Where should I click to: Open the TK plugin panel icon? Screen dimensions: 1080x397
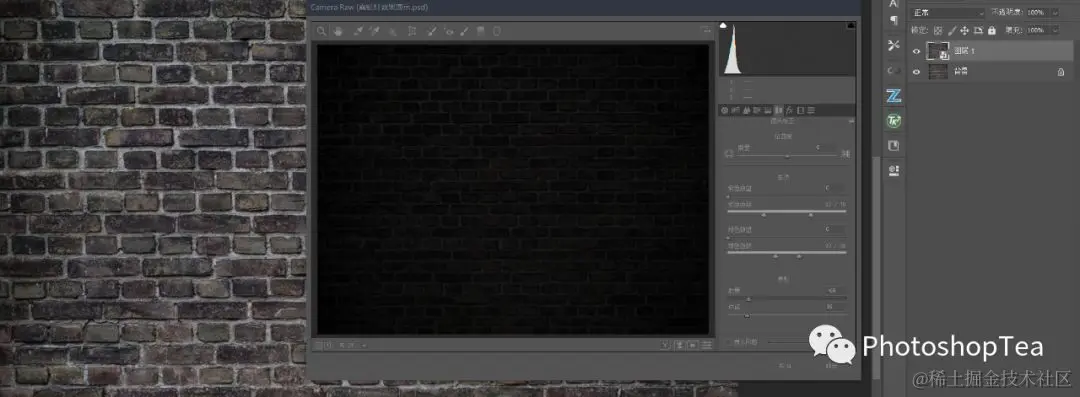click(x=894, y=121)
